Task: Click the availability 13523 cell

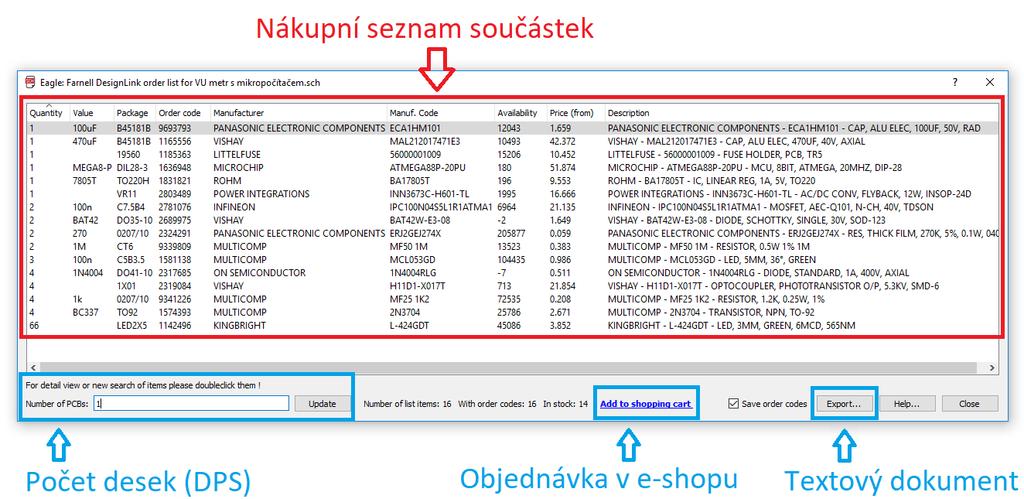Action: [509, 246]
